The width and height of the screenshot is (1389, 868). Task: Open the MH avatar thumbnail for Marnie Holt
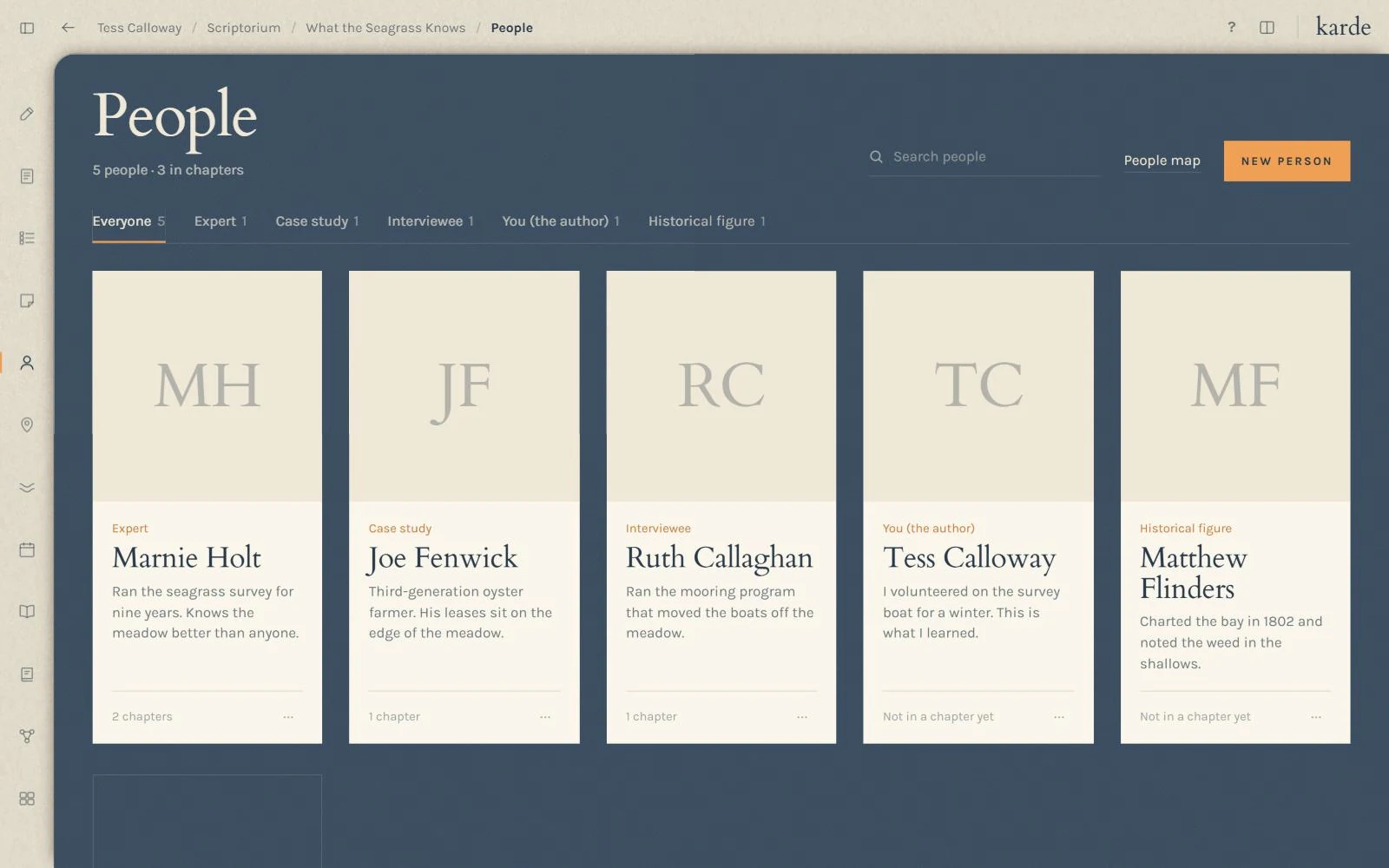[207, 386]
